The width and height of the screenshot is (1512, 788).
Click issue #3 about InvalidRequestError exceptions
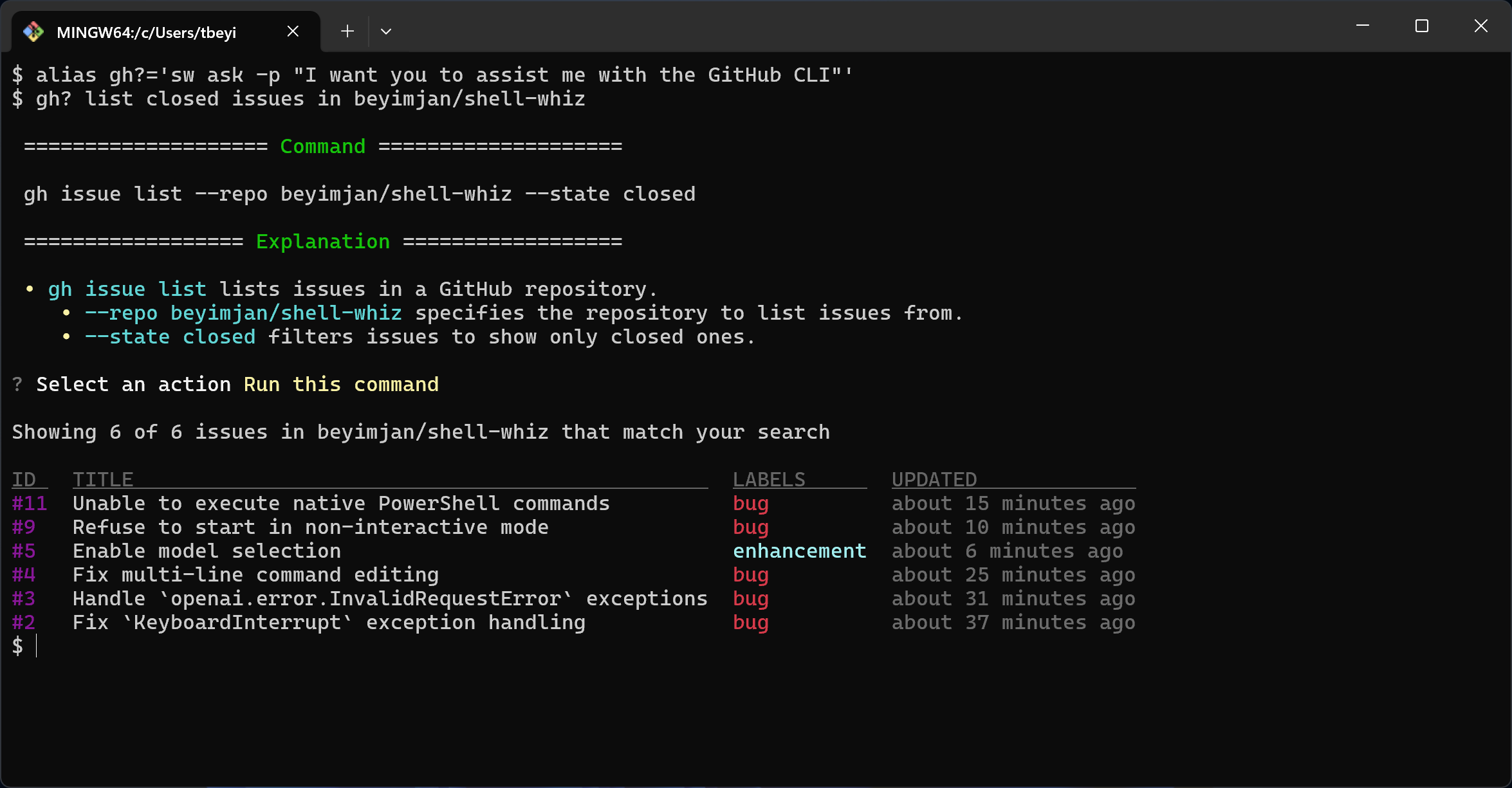tap(386, 598)
